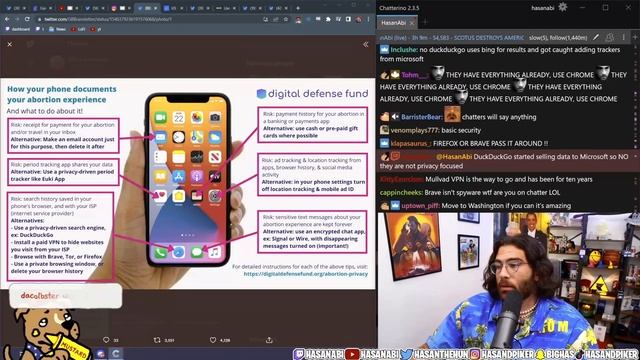Image resolution: width=640 pixels, height=360 pixels.
Task: Close the Twitter photo viewer with the X
Action: pyautogui.click(x=10, y=44)
